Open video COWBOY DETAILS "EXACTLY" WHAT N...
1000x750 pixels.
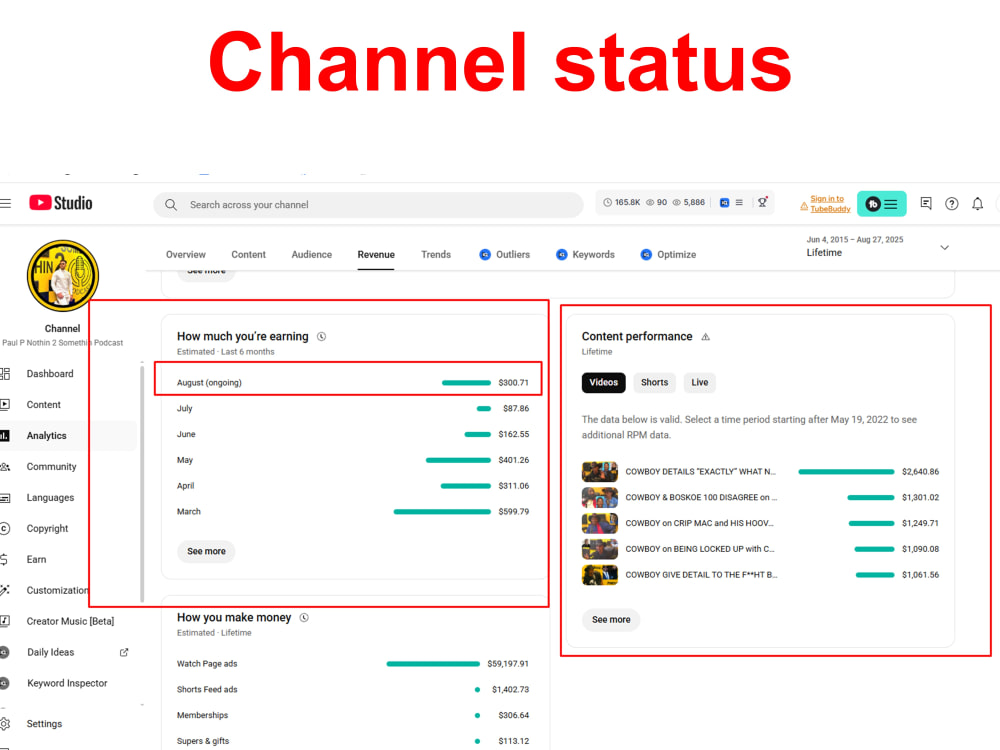point(700,472)
